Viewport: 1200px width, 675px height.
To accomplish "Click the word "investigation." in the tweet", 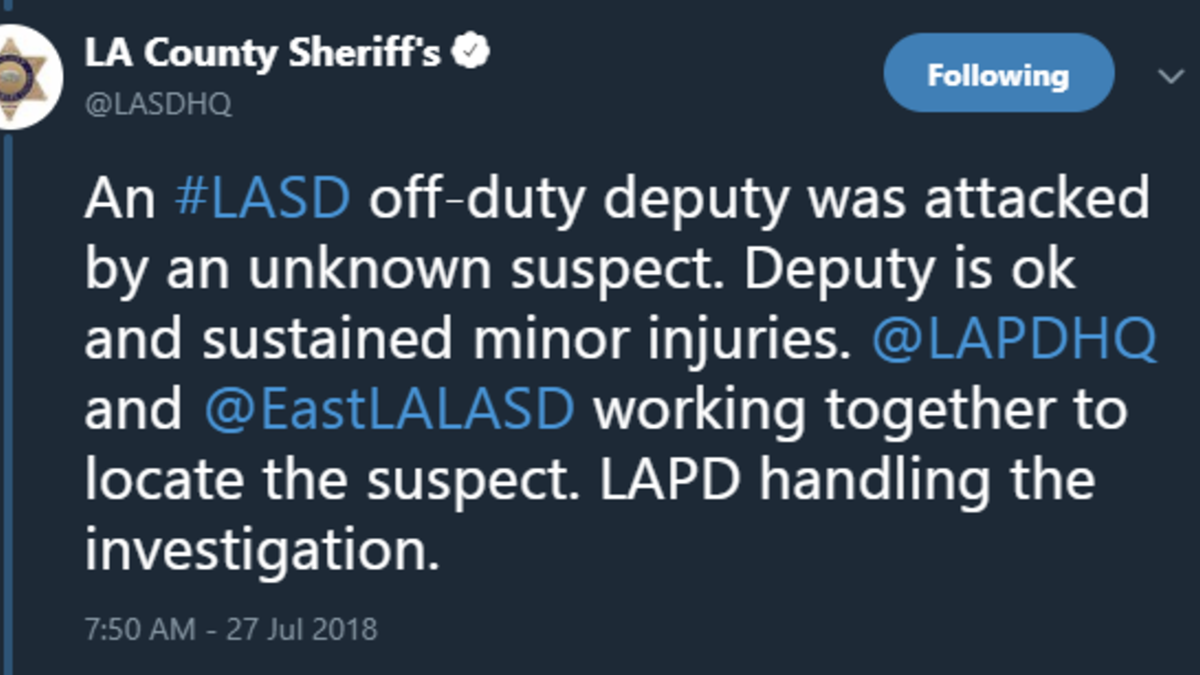I will 262,551.
